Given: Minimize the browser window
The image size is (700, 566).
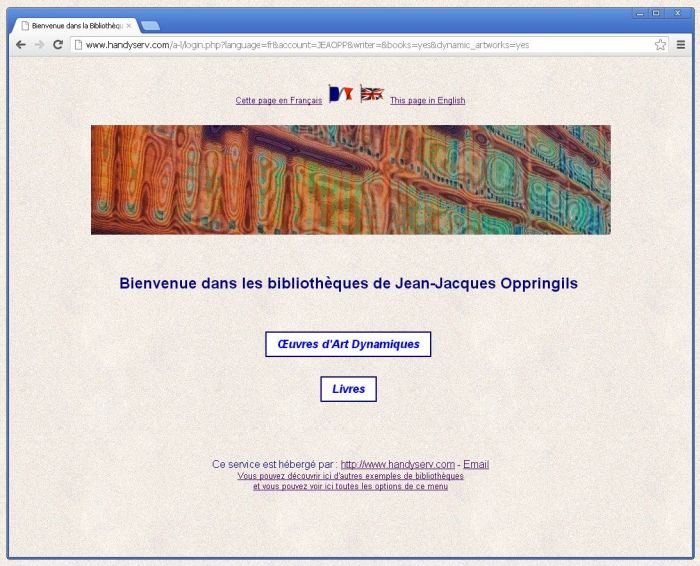Looking at the screenshot, I should click(x=640, y=13).
